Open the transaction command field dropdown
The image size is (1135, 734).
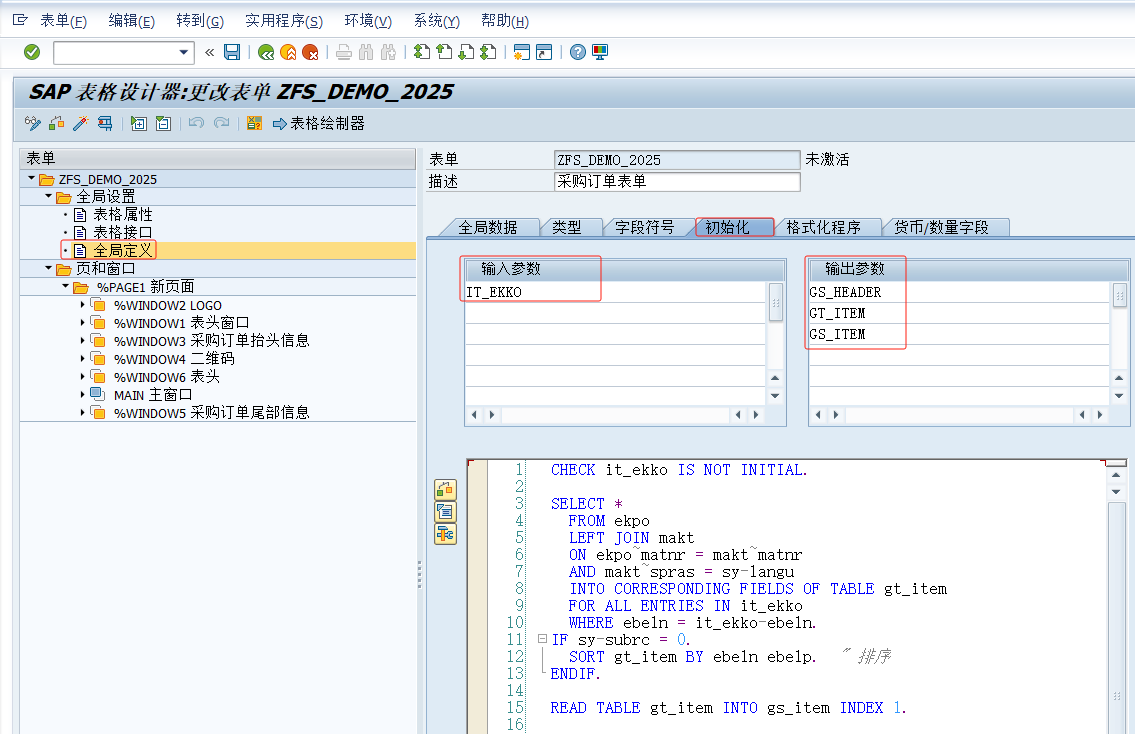click(184, 52)
